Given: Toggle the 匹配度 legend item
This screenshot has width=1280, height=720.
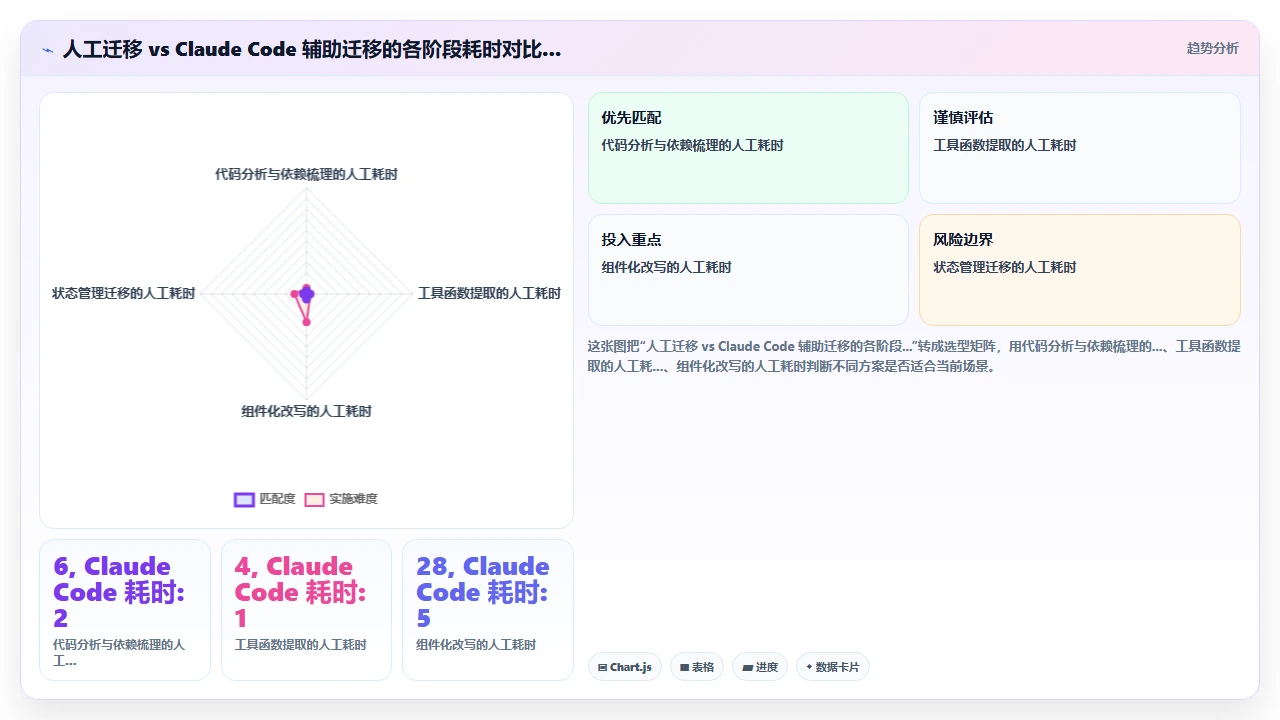Looking at the screenshot, I should (x=265, y=499).
